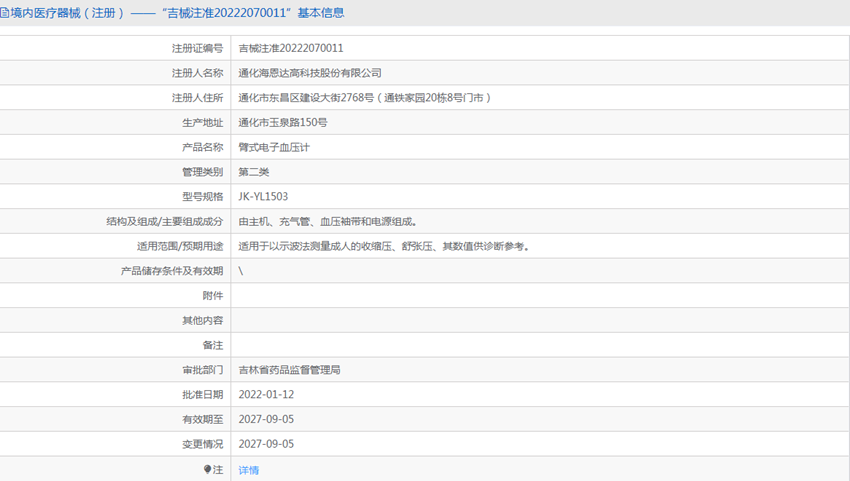Select registrant address 通化市东昌区建设大街2768号
The height and width of the screenshot is (481, 850).
pyautogui.click(x=306, y=98)
